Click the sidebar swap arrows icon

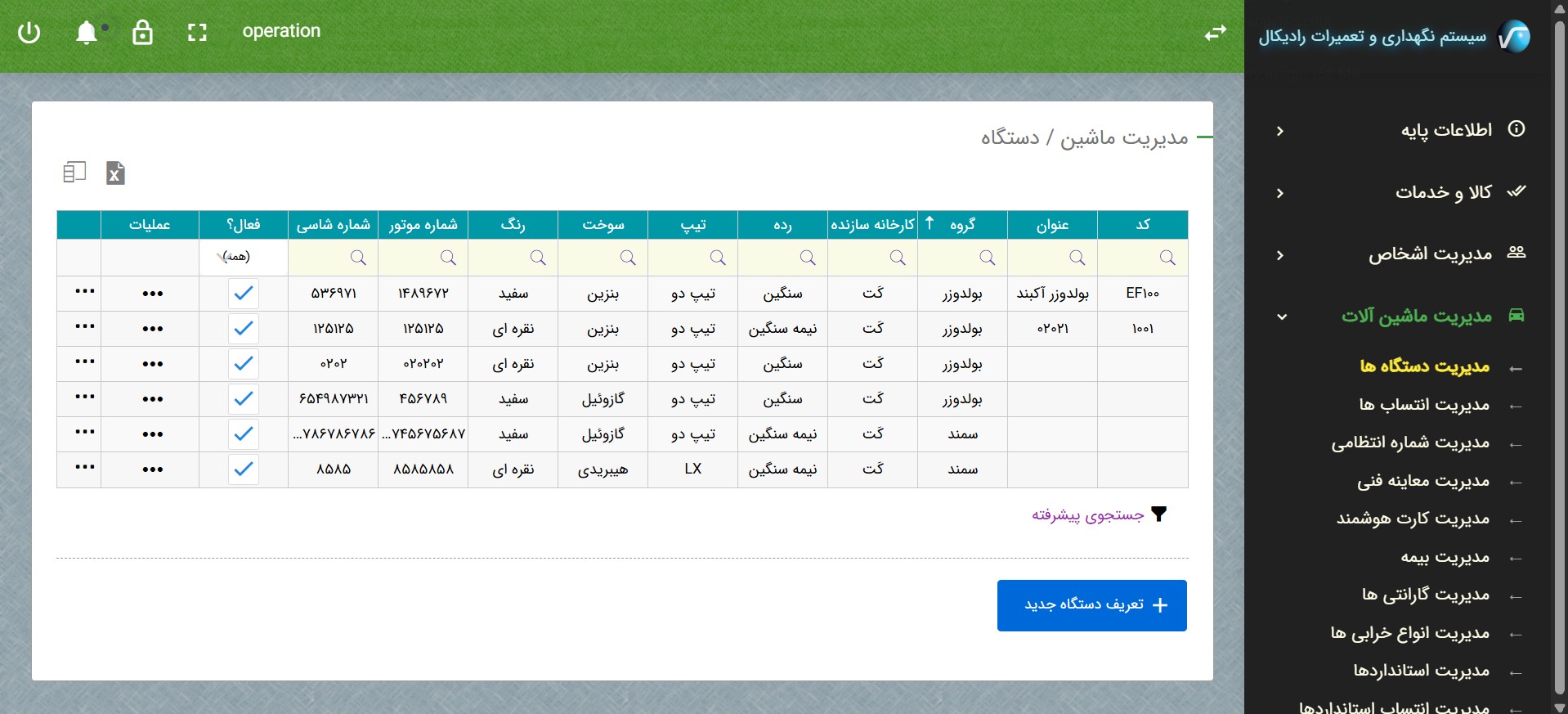point(1215,33)
